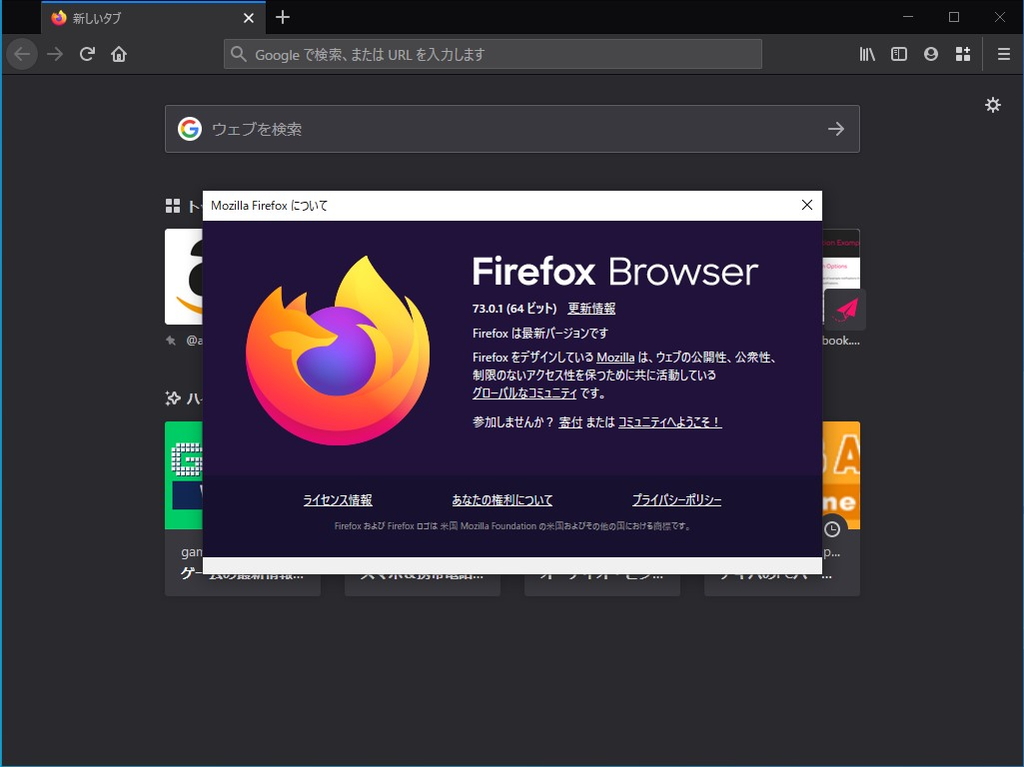Open new tab page settings gear
The width and height of the screenshot is (1024, 767).
[x=993, y=104]
